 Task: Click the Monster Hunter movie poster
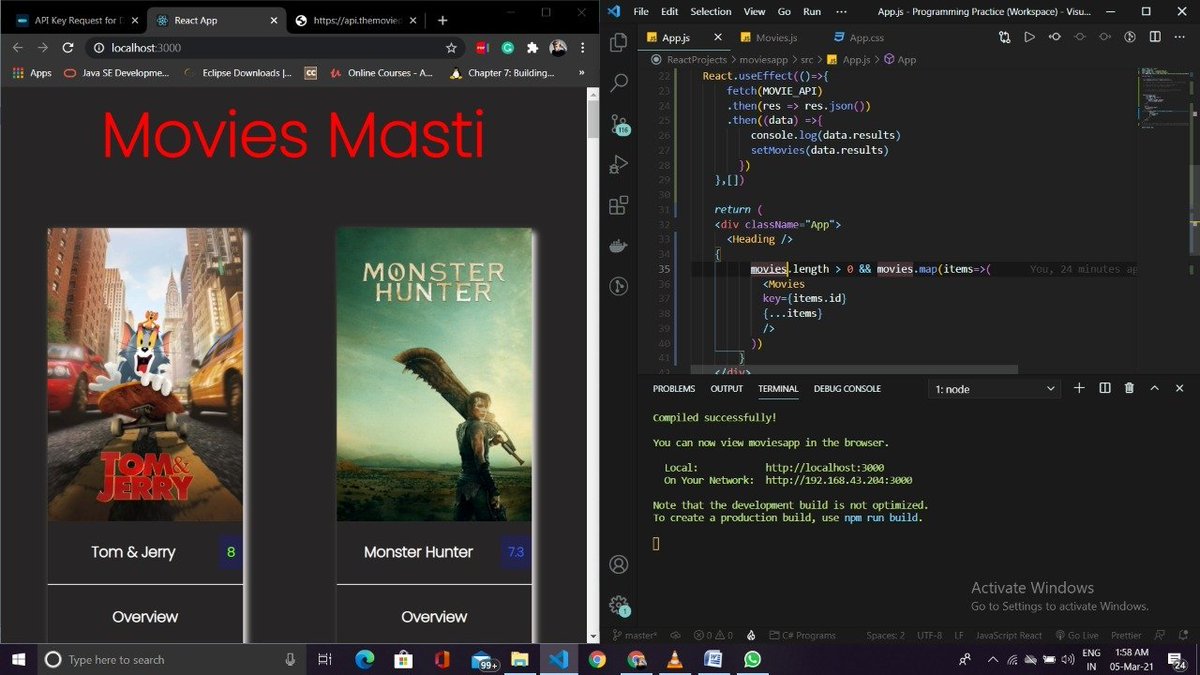(x=434, y=374)
